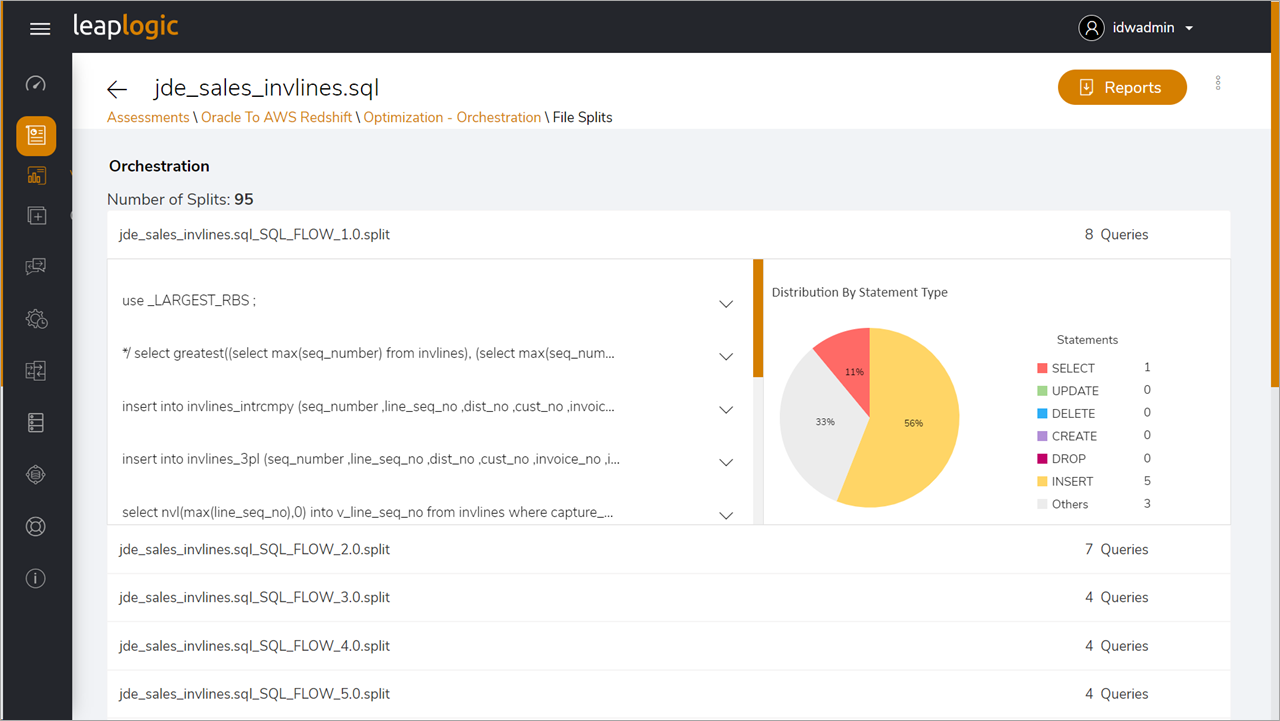The image size is (1280, 721).
Task: Click the info circle icon in sidebar
Action: 36,579
